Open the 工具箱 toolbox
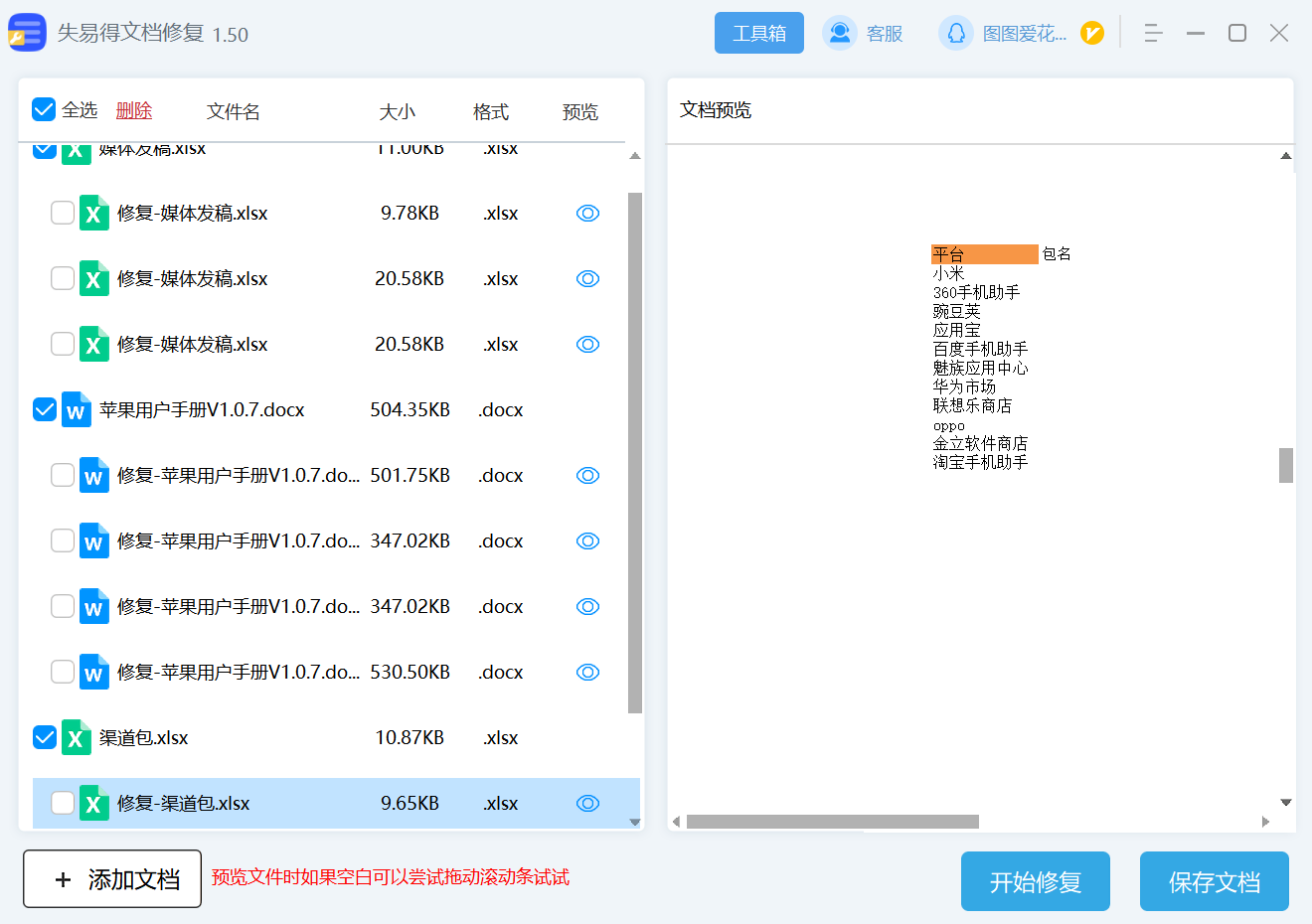This screenshot has height=924, width=1312. [759, 33]
